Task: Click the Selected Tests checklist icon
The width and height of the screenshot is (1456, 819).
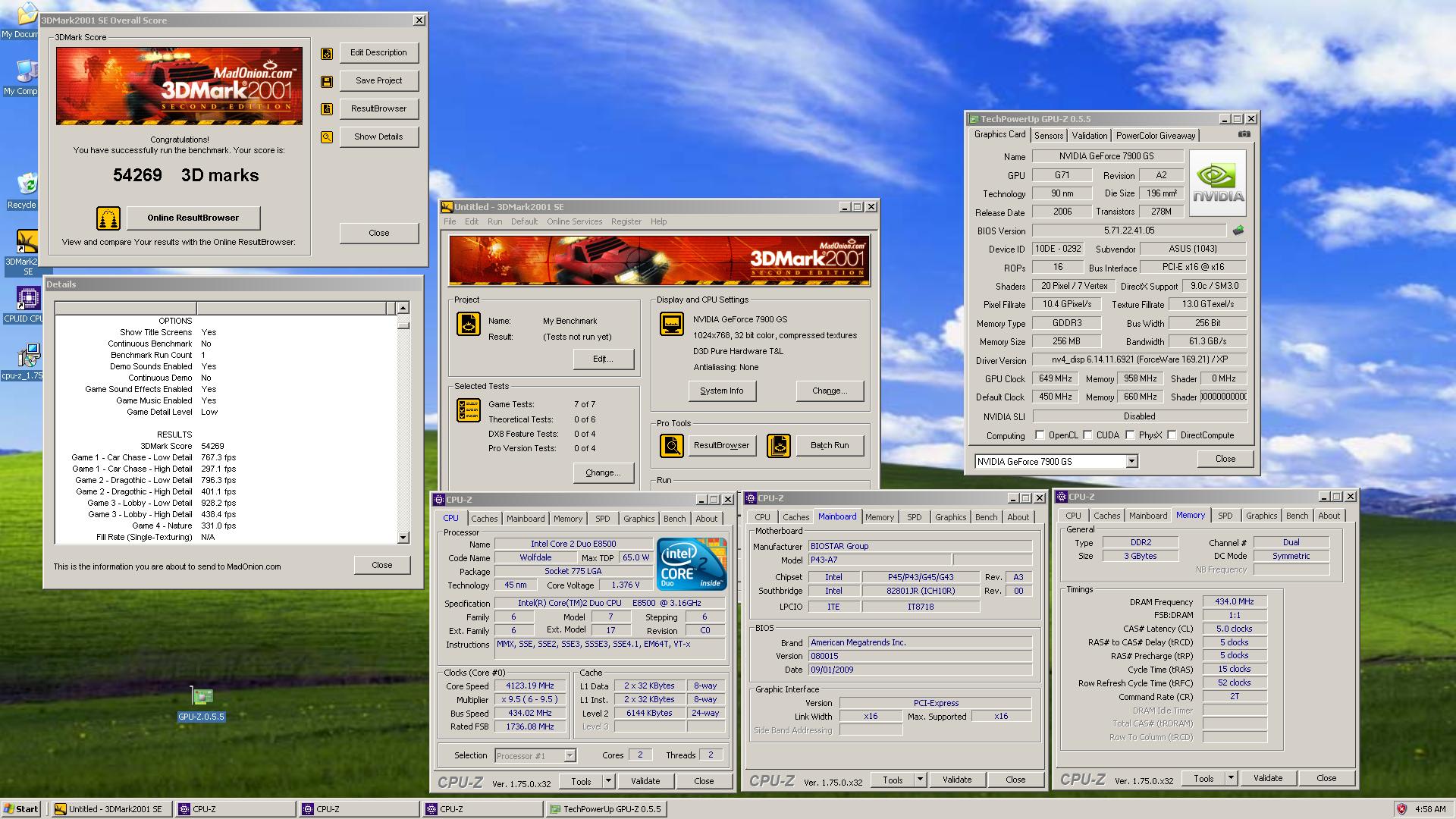Action: tap(468, 410)
